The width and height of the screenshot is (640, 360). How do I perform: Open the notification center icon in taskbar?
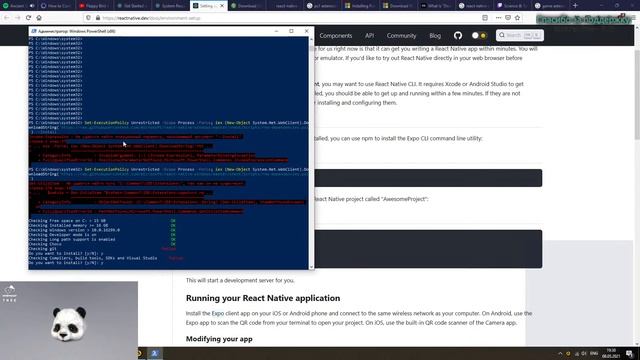point(630,353)
